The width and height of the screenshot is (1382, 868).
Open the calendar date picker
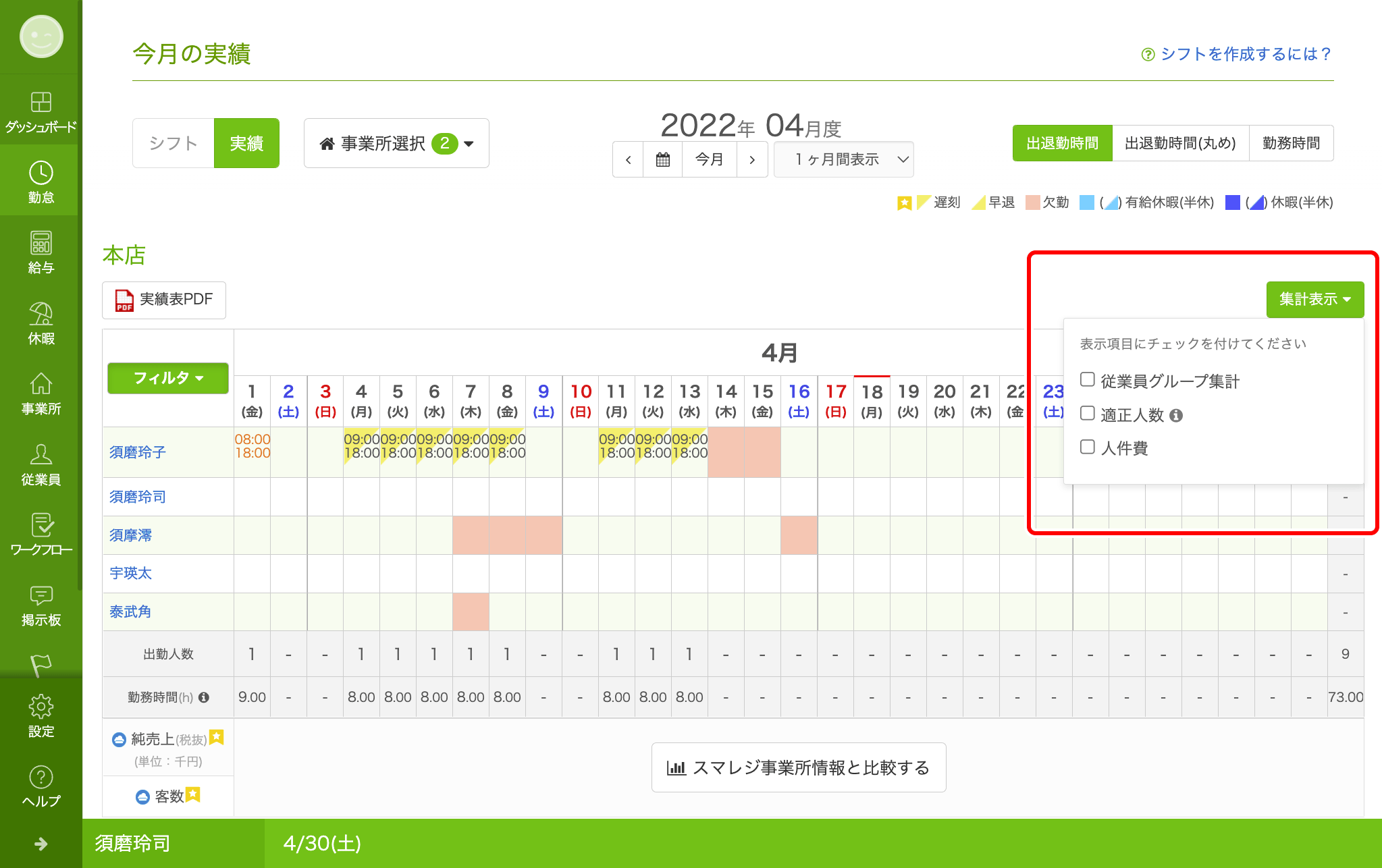(x=663, y=159)
